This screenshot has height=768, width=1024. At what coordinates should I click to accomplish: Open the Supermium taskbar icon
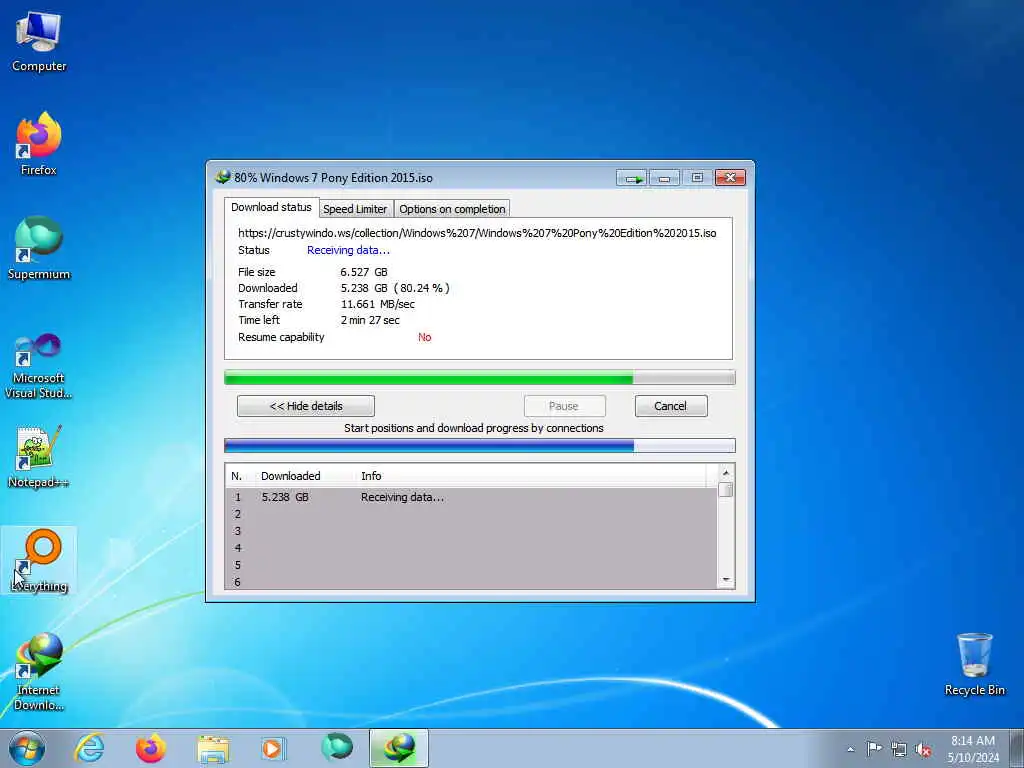point(337,747)
